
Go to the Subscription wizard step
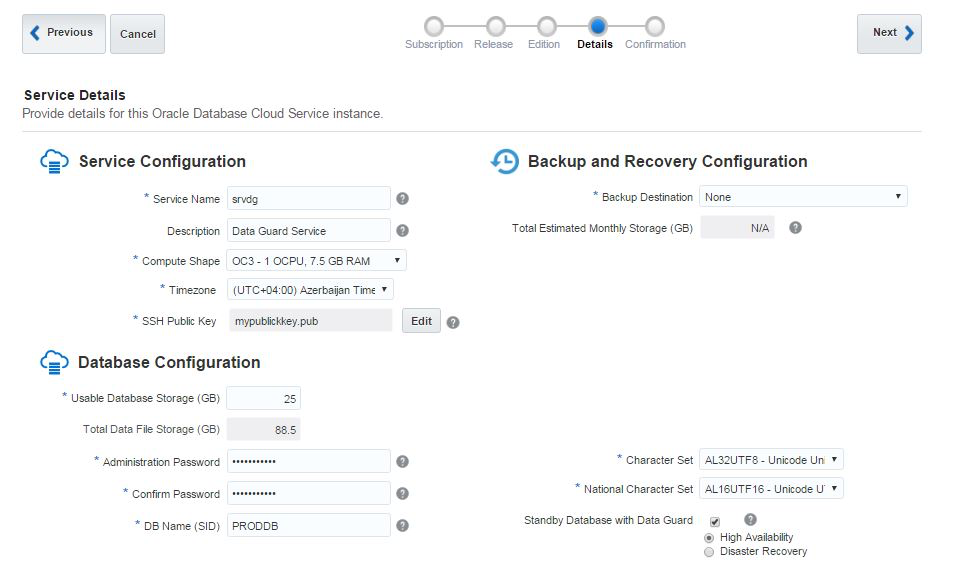434,26
